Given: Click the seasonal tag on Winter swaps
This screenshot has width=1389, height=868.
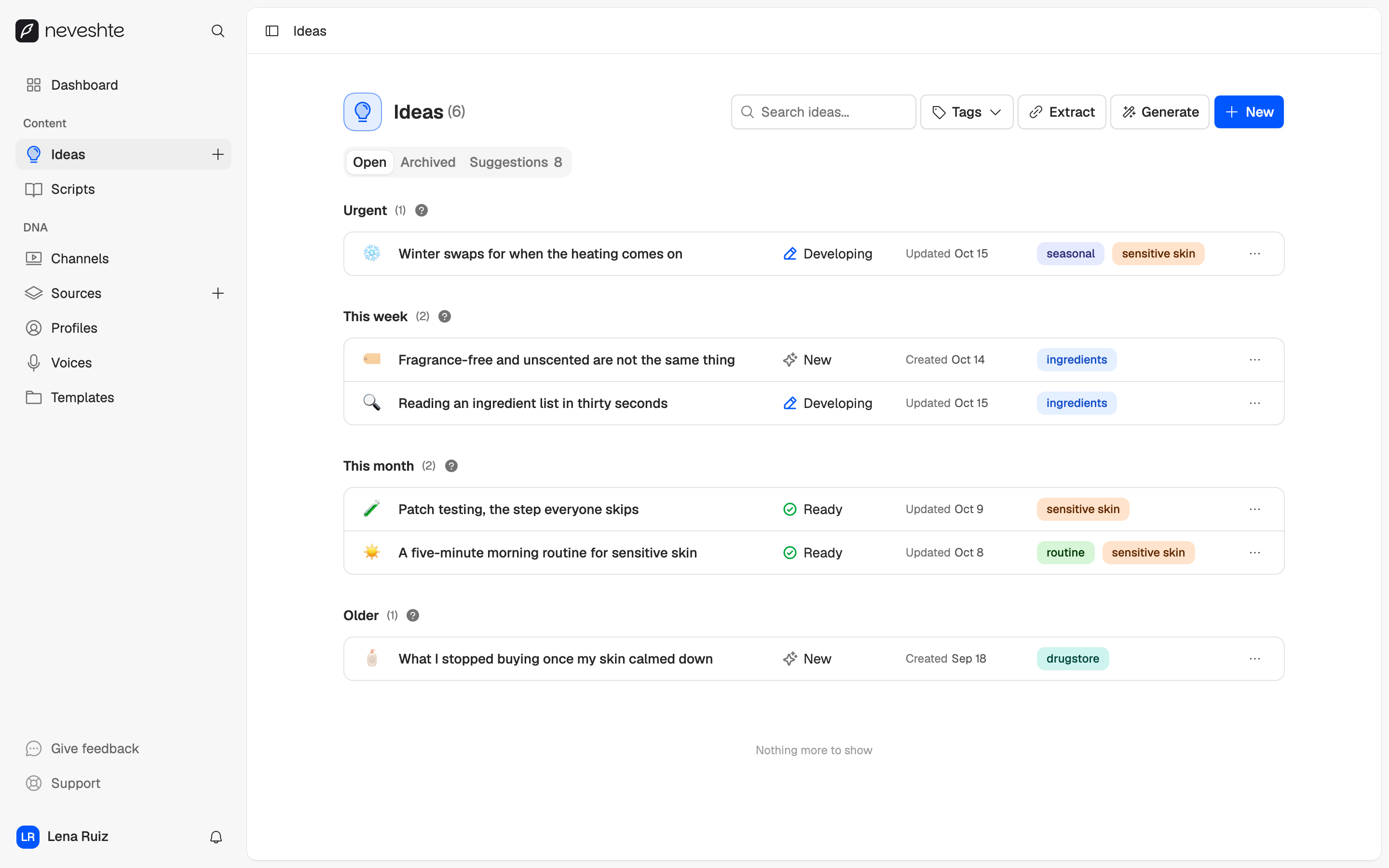Looking at the screenshot, I should pyautogui.click(x=1071, y=254).
